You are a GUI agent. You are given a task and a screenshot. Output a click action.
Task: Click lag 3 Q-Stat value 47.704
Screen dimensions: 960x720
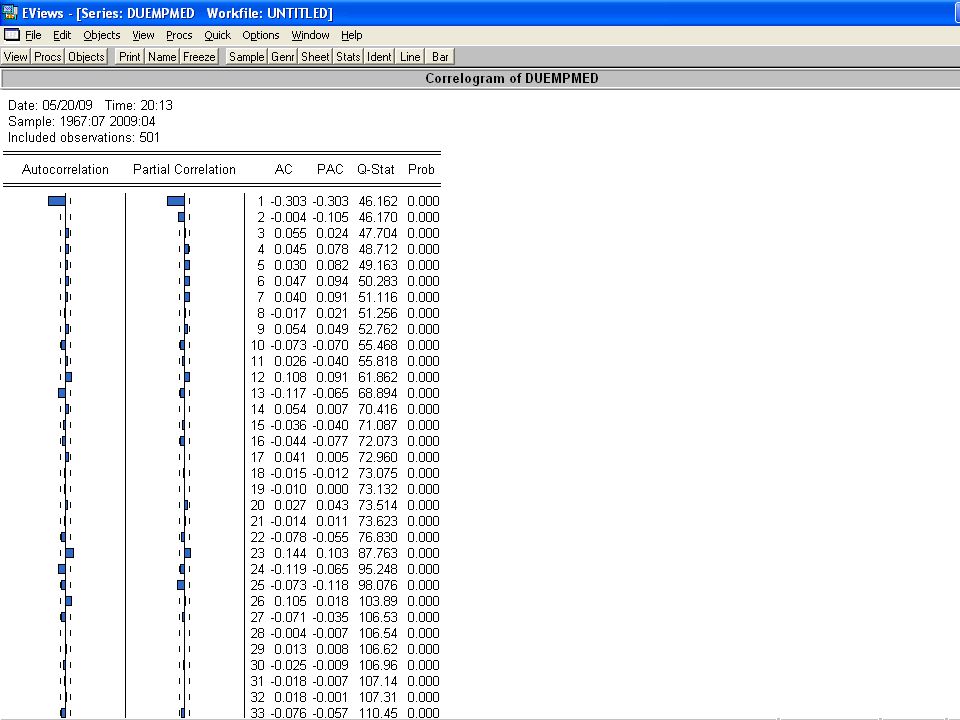click(x=378, y=233)
